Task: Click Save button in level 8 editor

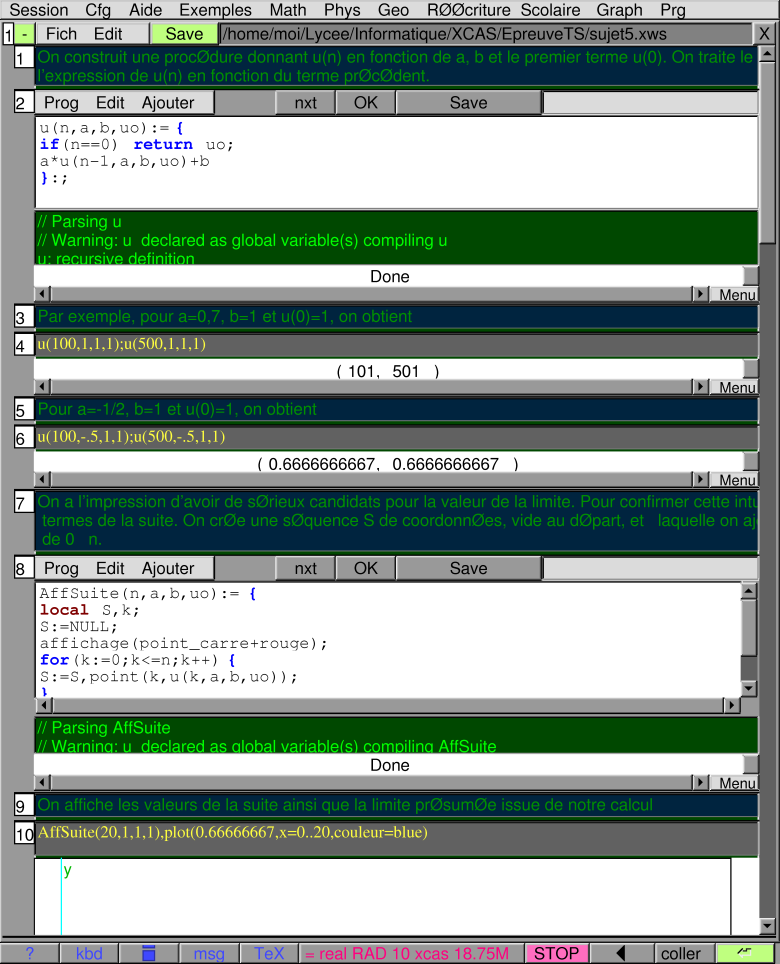Action: [x=468, y=568]
